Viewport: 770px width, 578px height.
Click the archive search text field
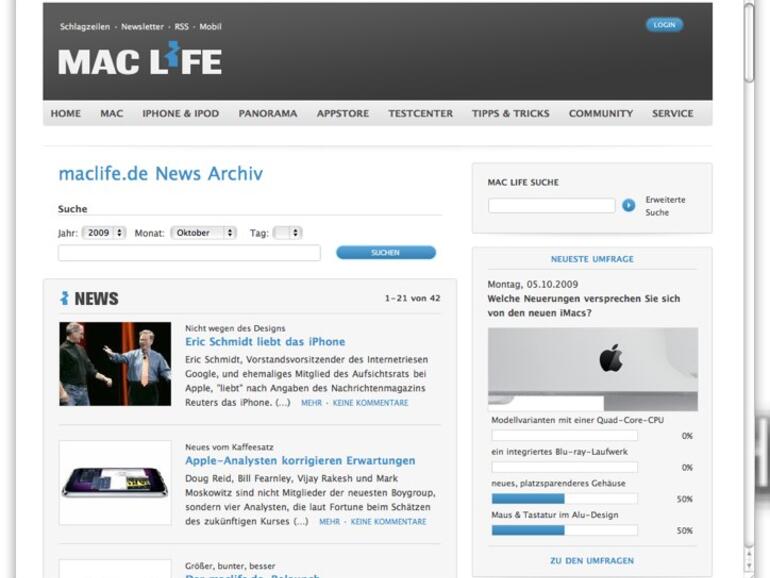(189, 252)
